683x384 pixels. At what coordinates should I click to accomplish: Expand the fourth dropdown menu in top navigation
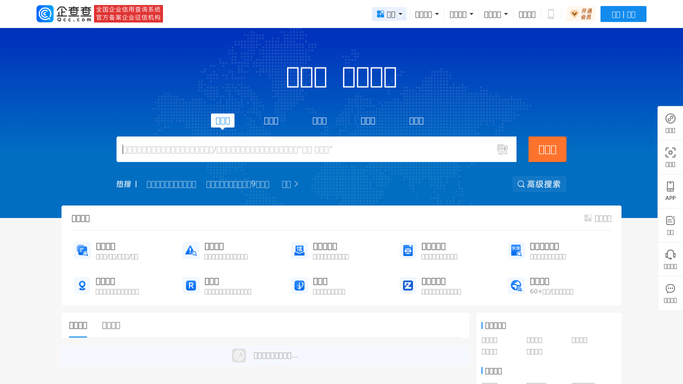pyautogui.click(x=496, y=14)
